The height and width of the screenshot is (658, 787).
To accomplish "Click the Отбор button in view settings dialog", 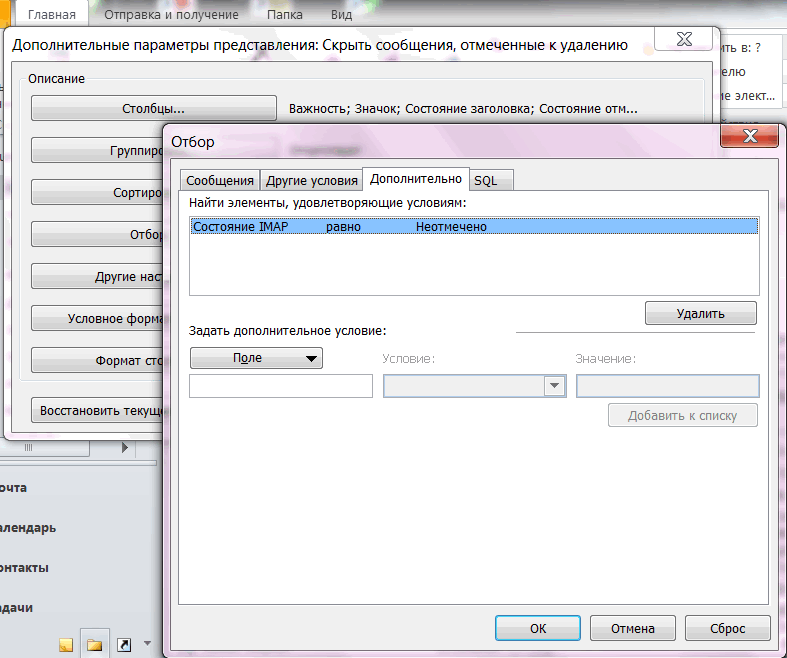I will pyautogui.click(x=97, y=234).
